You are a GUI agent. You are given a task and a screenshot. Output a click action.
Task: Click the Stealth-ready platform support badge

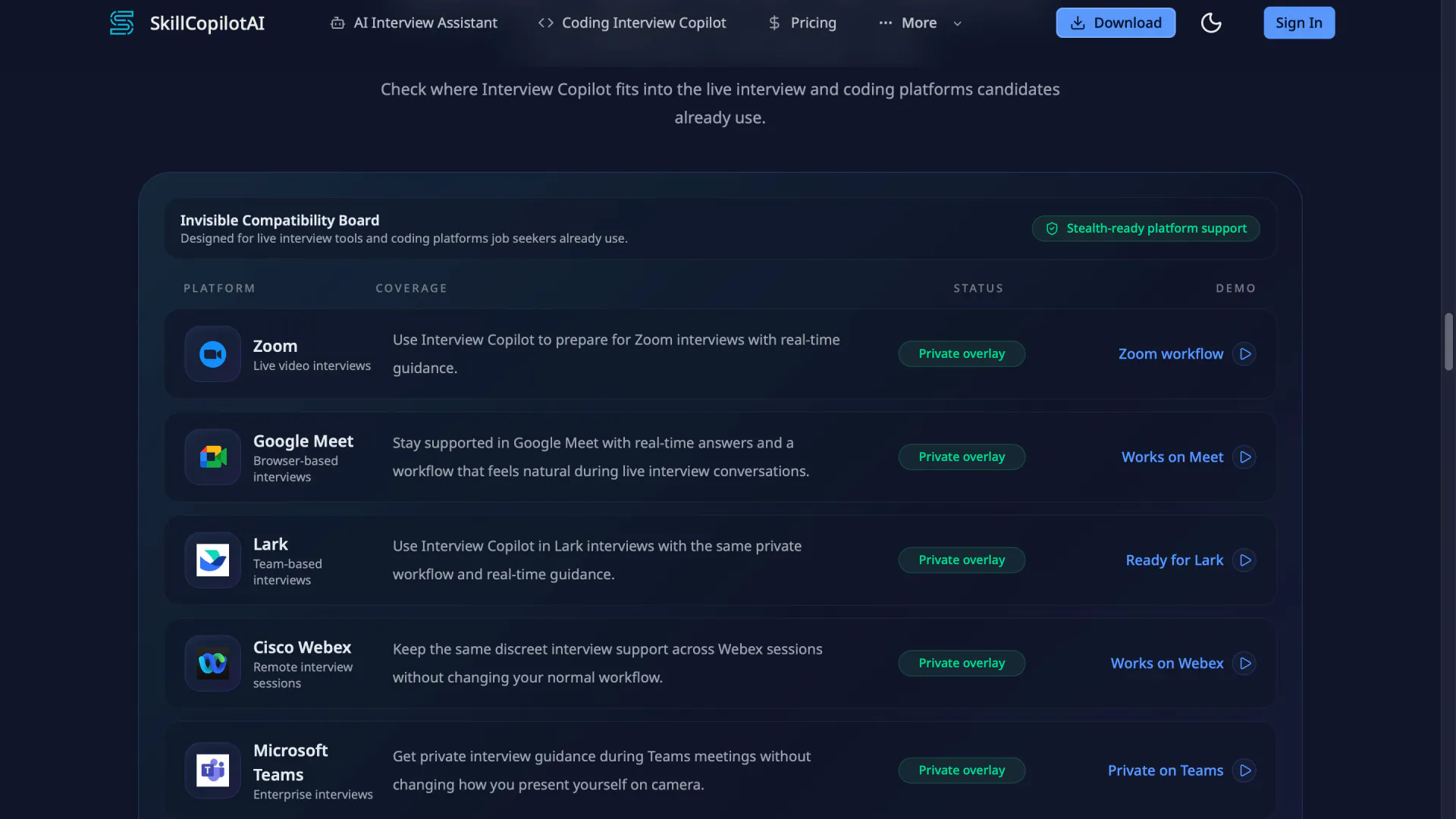tap(1145, 228)
